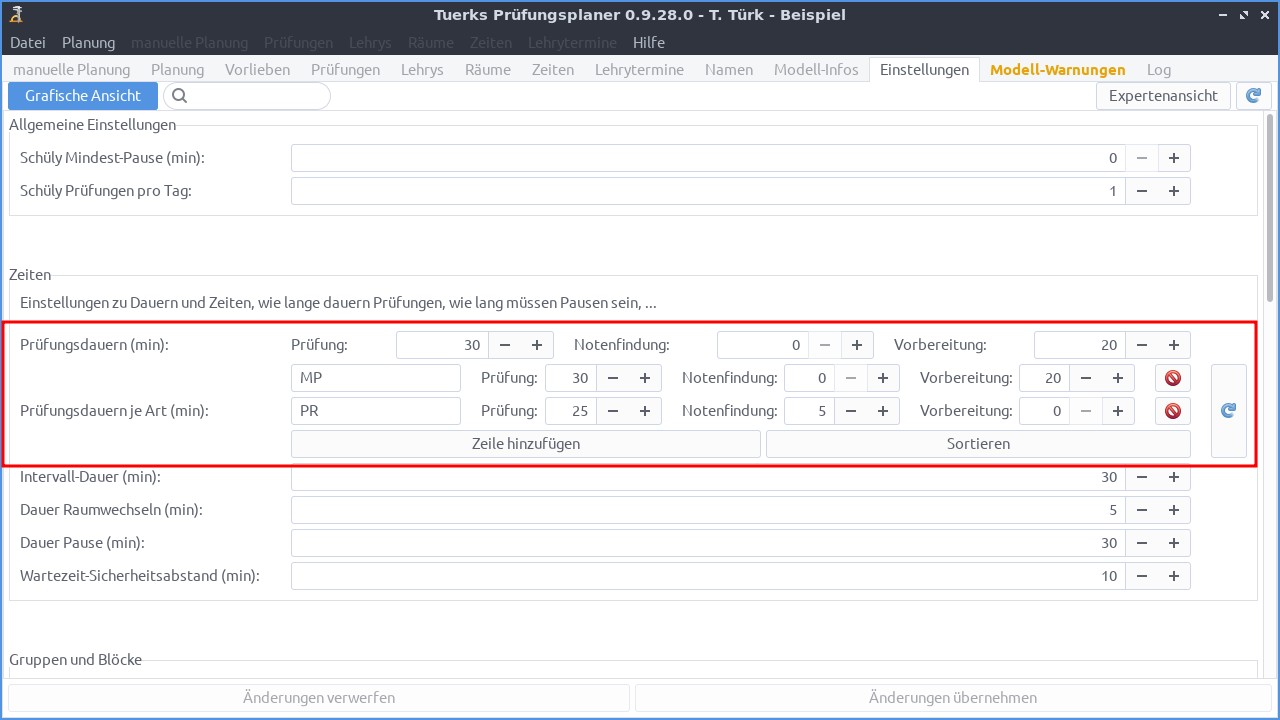
Task: Open the Hilfe menu
Action: click(x=648, y=42)
